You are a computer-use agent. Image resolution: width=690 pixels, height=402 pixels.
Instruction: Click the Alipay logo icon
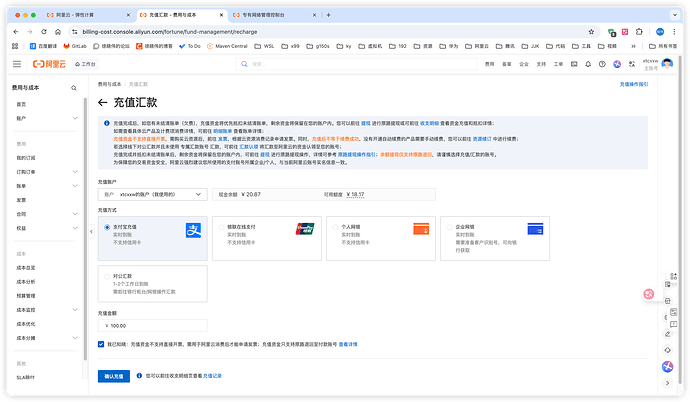(193, 231)
